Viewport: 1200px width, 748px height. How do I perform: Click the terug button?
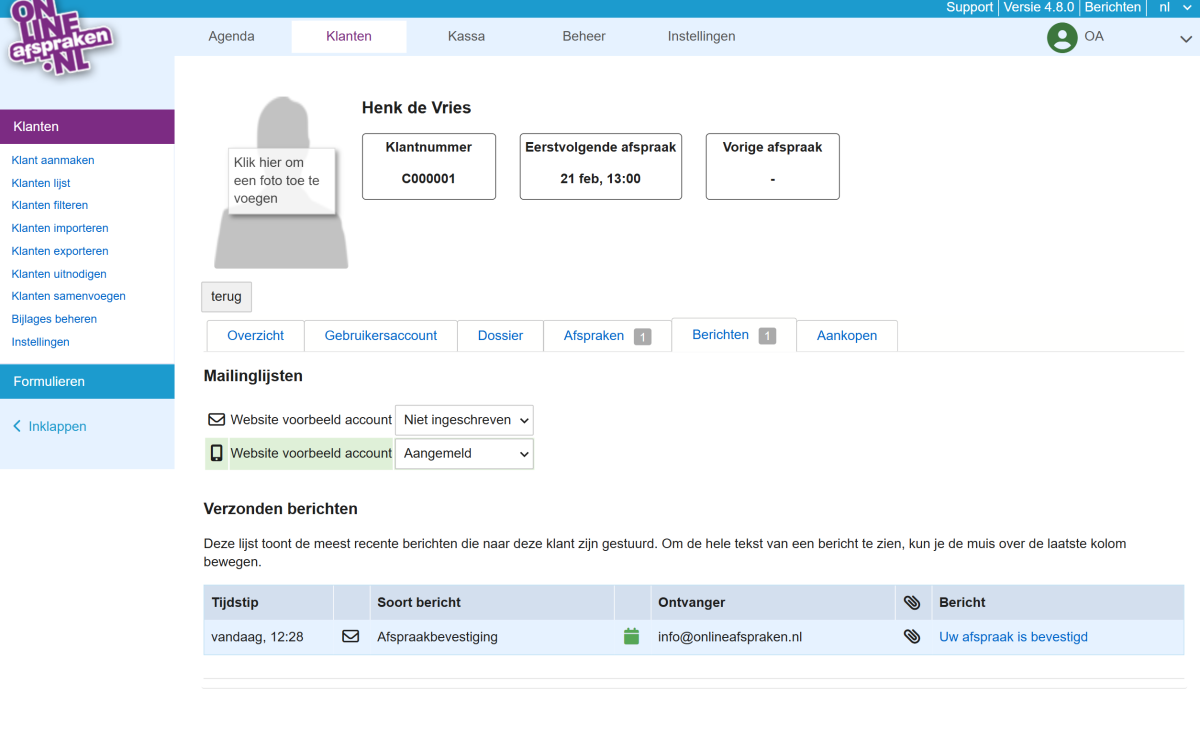226,297
